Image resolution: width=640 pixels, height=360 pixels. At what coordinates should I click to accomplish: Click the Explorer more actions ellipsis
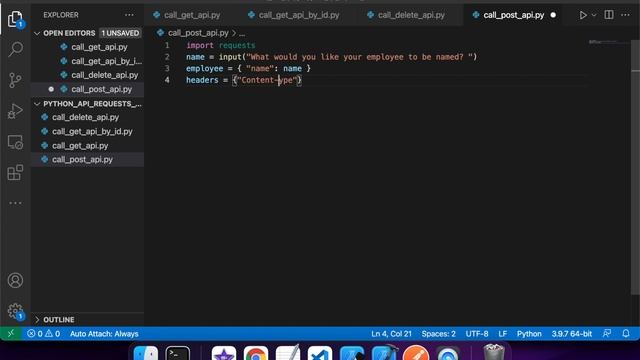pyautogui.click(x=129, y=15)
